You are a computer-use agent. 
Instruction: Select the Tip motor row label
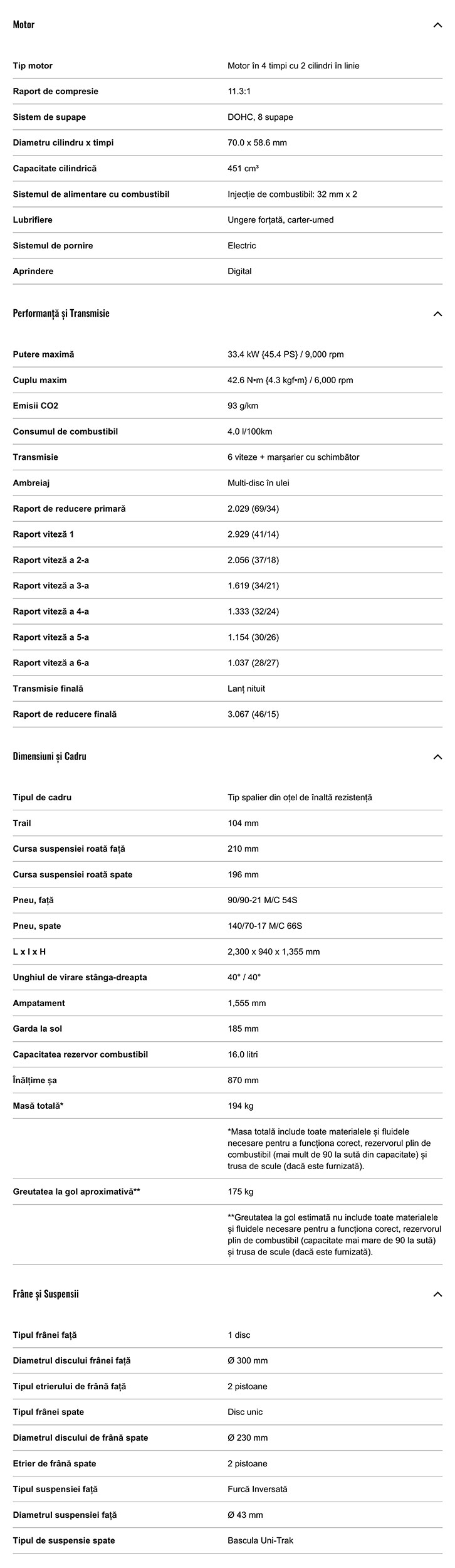pos(33,66)
